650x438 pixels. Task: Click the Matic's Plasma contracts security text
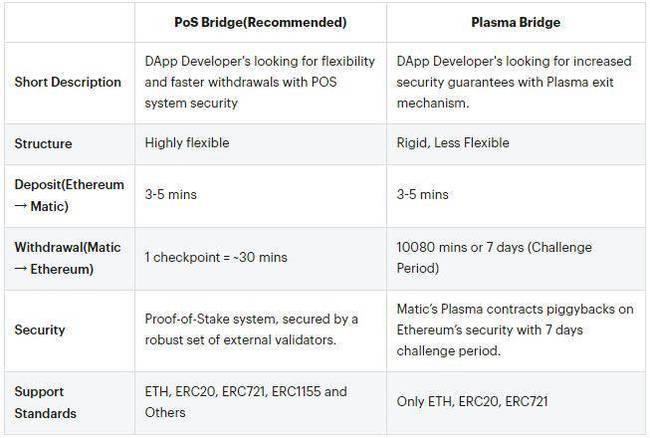pyautogui.click(x=515, y=330)
